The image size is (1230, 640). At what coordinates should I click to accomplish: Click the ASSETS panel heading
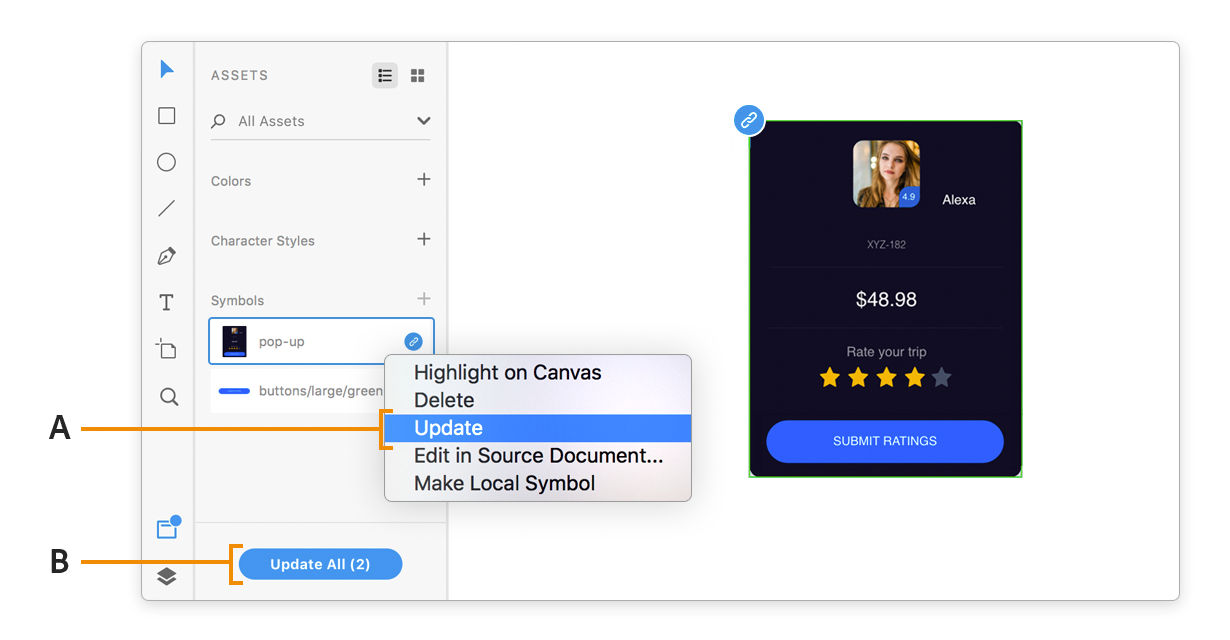tap(240, 75)
